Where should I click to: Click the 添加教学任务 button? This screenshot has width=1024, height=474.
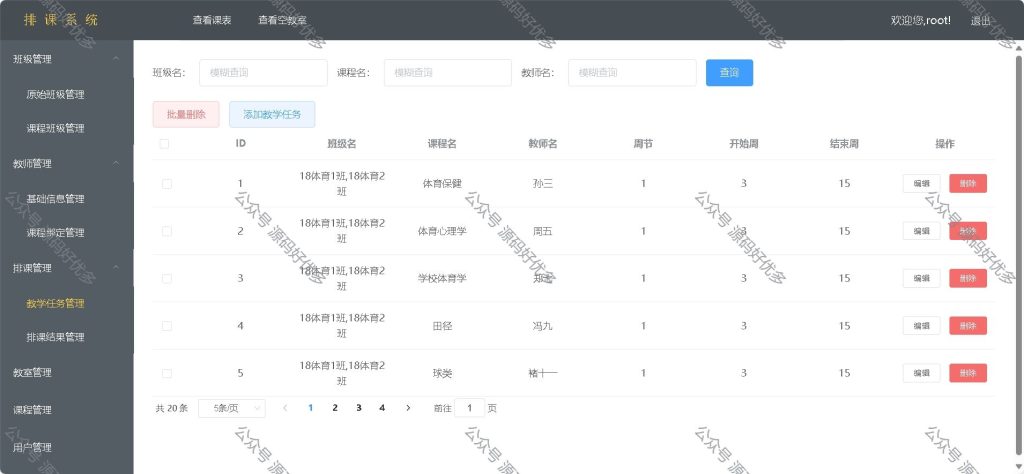point(272,114)
